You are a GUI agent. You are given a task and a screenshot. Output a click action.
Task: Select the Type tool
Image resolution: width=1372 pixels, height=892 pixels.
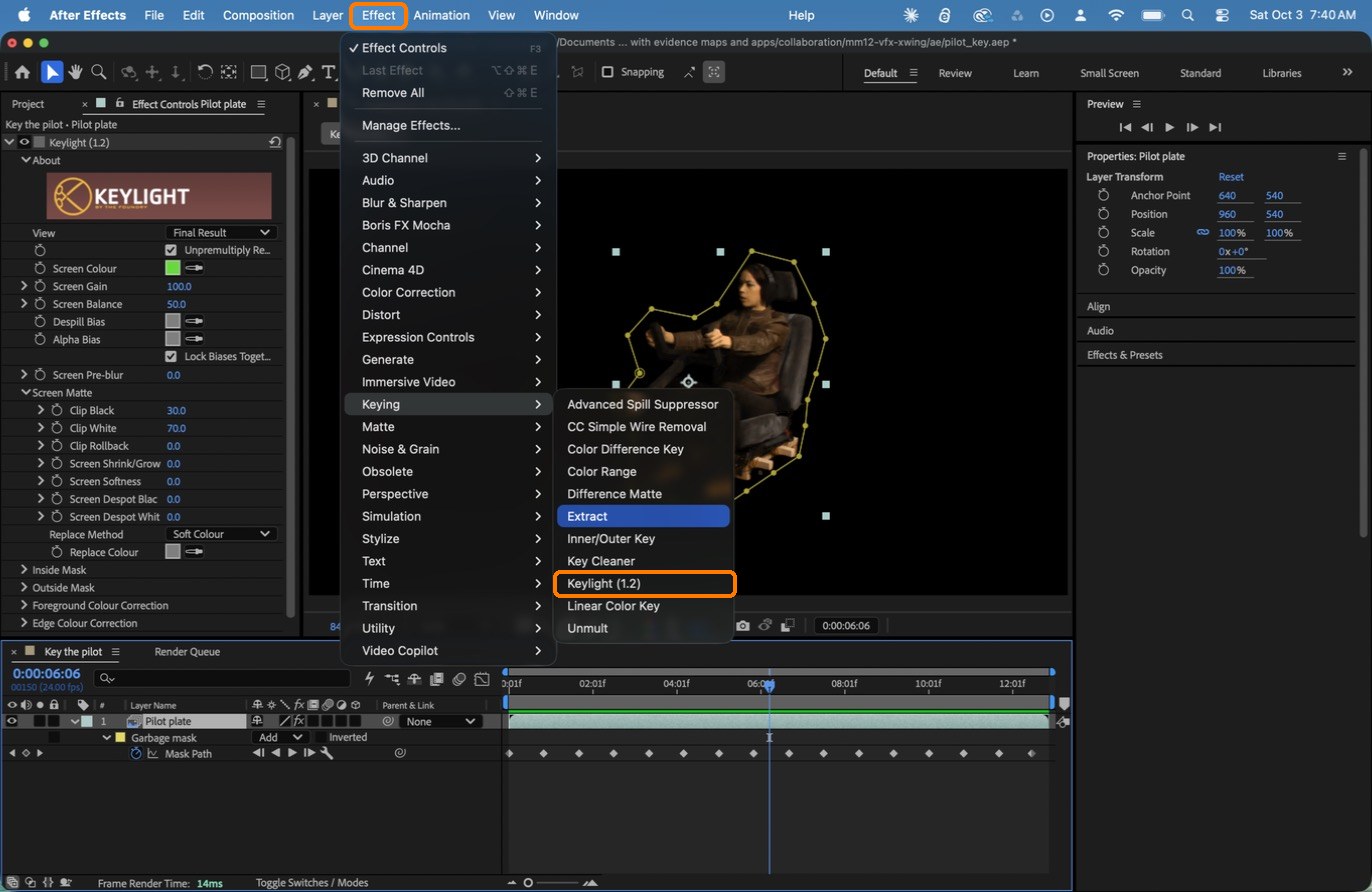point(328,72)
